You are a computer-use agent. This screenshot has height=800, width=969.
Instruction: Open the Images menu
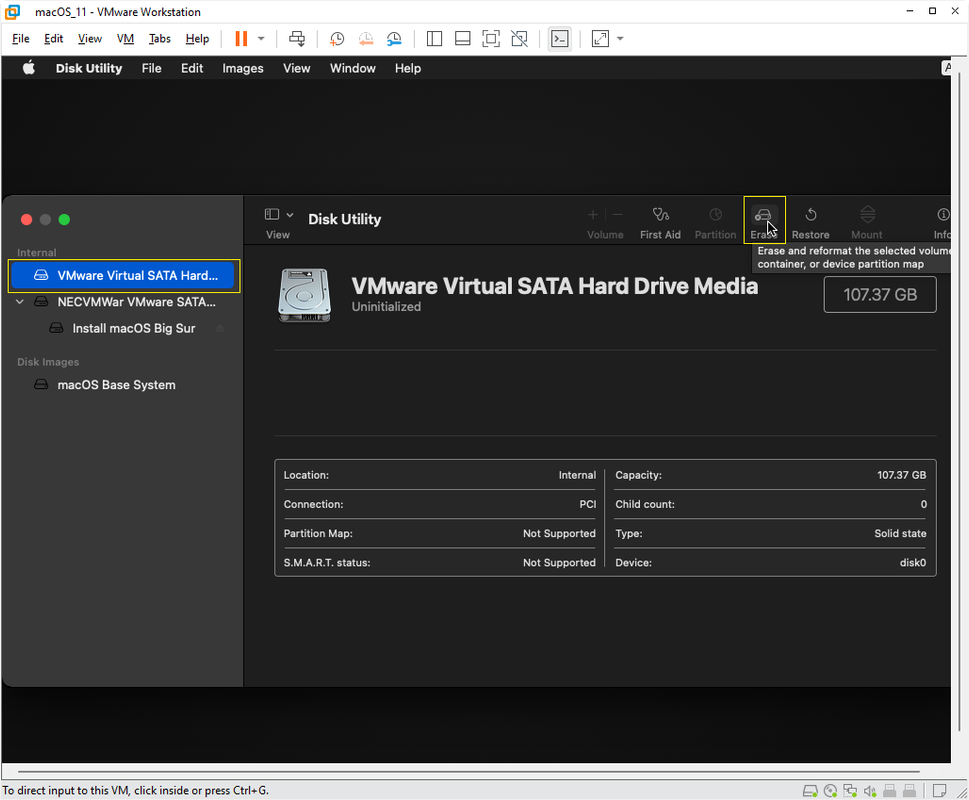(243, 69)
